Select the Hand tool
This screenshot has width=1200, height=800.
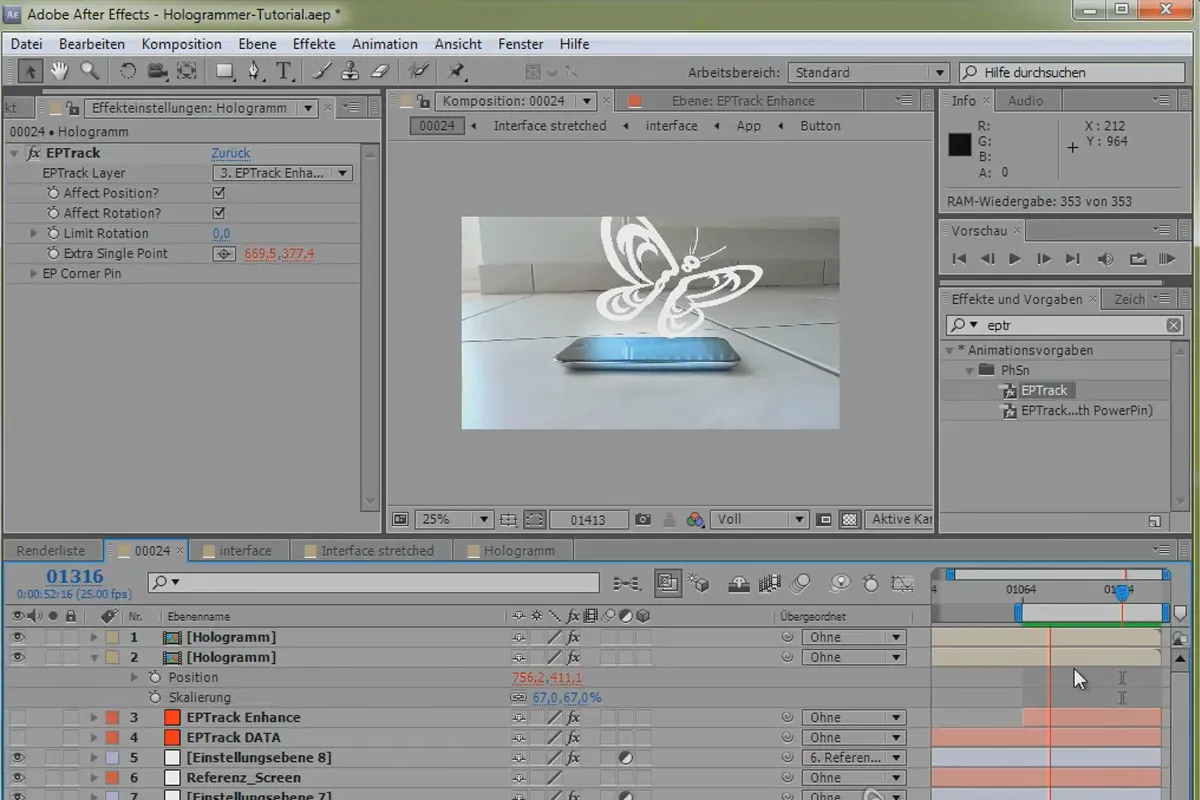pyautogui.click(x=59, y=71)
